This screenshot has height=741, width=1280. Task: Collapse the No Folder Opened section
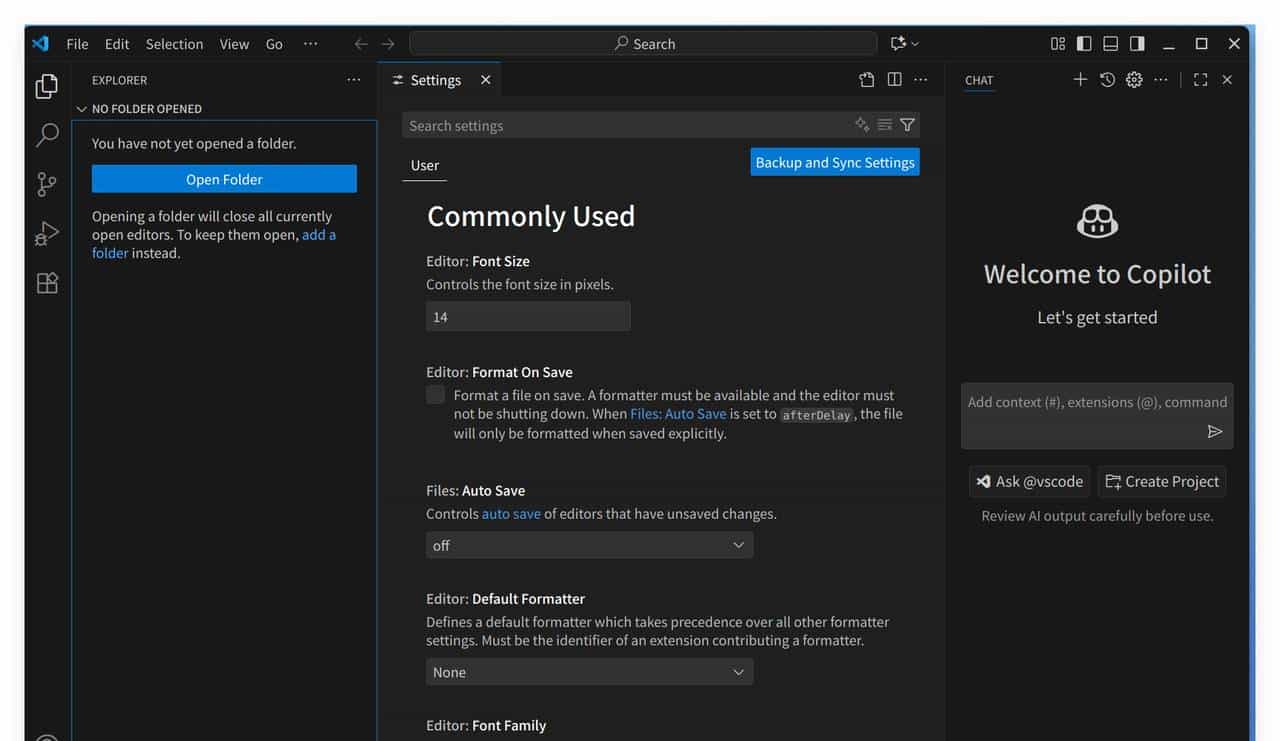[x=146, y=109]
